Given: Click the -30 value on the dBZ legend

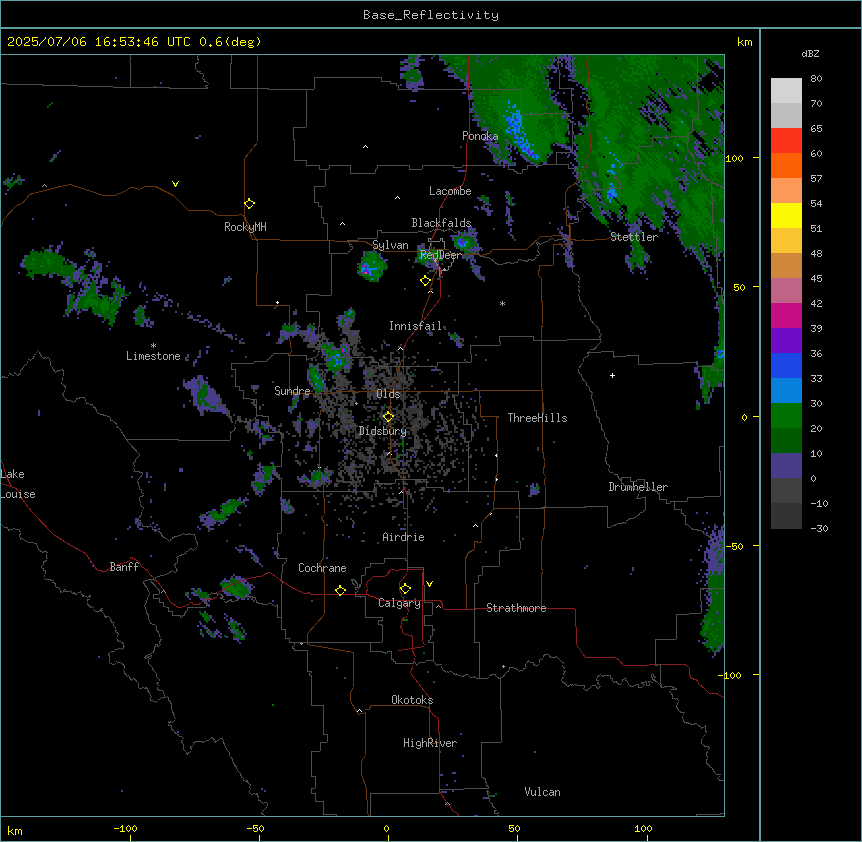Looking at the screenshot, I should (819, 528).
